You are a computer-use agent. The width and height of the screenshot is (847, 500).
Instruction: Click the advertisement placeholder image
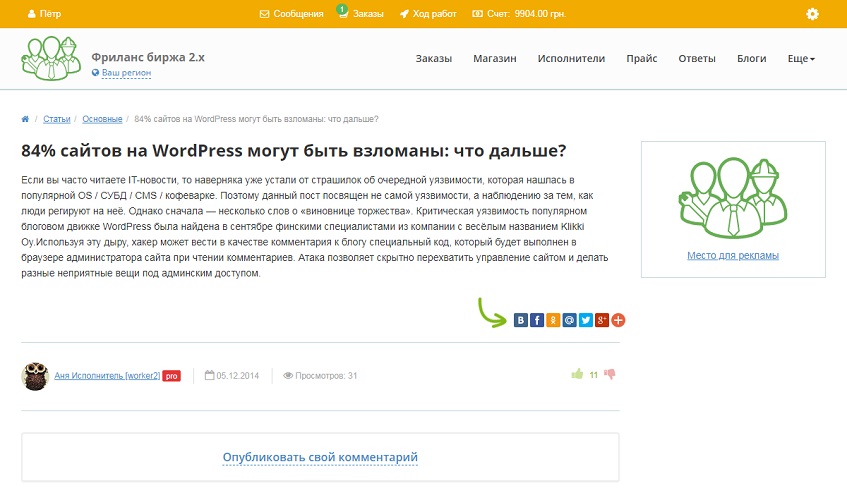click(x=733, y=198)
